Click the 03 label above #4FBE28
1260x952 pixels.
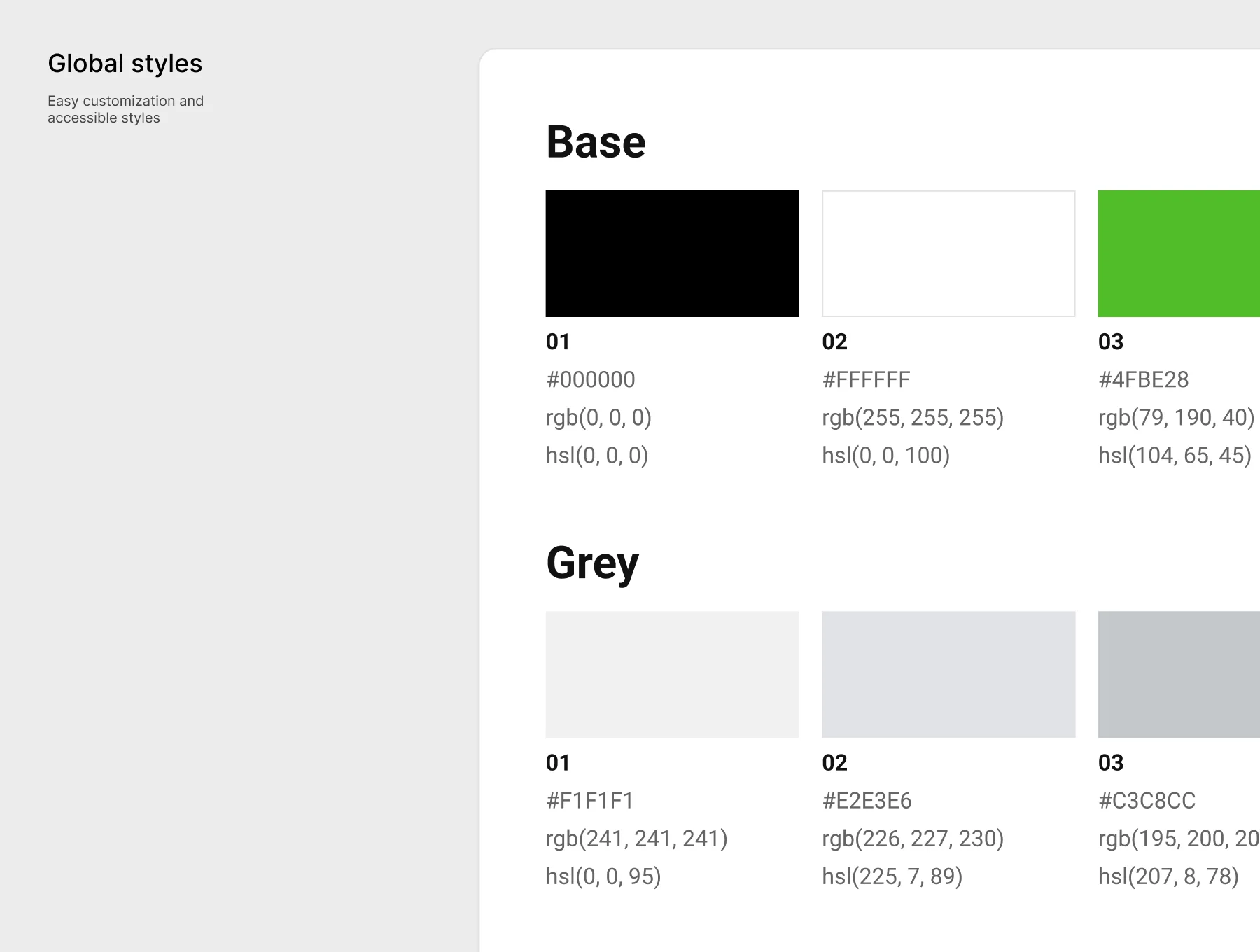tap(1111, 342)
